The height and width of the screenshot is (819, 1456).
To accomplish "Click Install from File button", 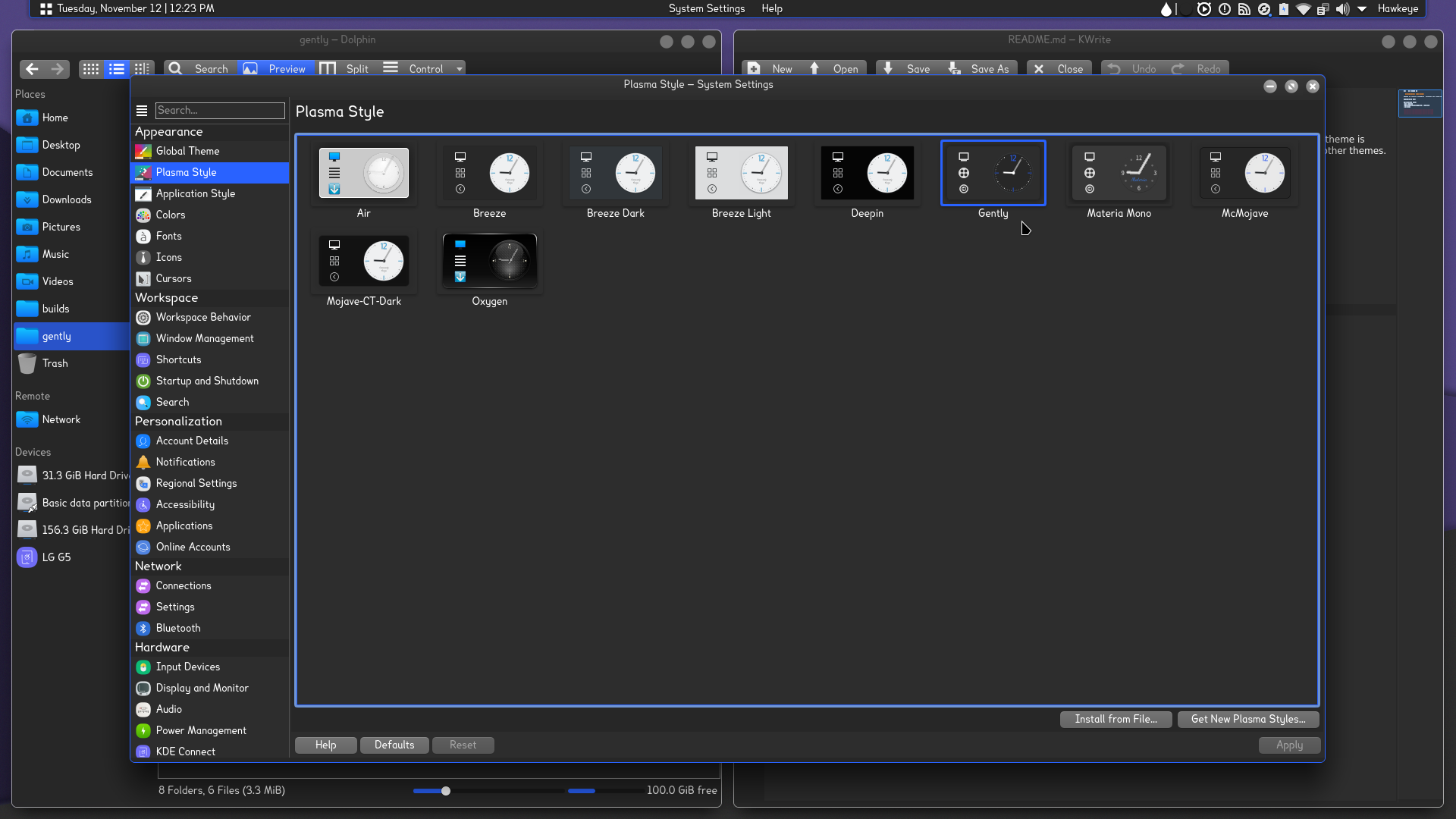I will [x=1116, y=719].
